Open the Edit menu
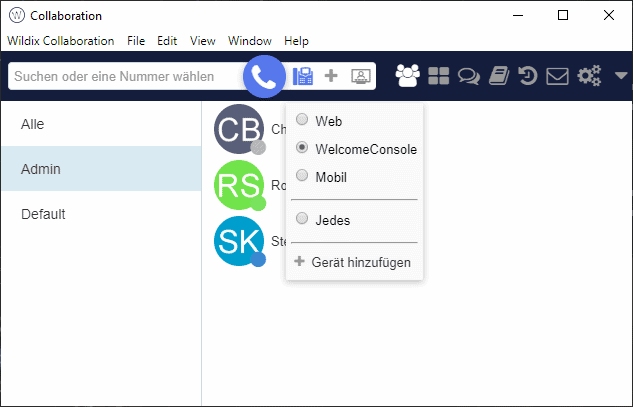Image resolution: width=633 pixels, height=407 pixels. (x=167, y=41)
